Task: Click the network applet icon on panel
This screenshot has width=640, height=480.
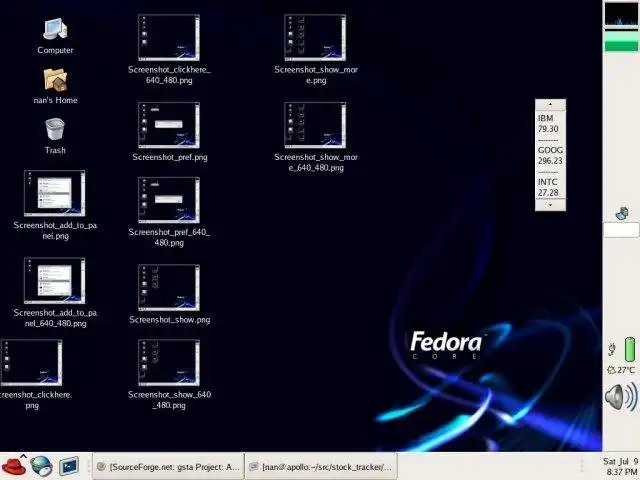Action: [x=622, y=213]
